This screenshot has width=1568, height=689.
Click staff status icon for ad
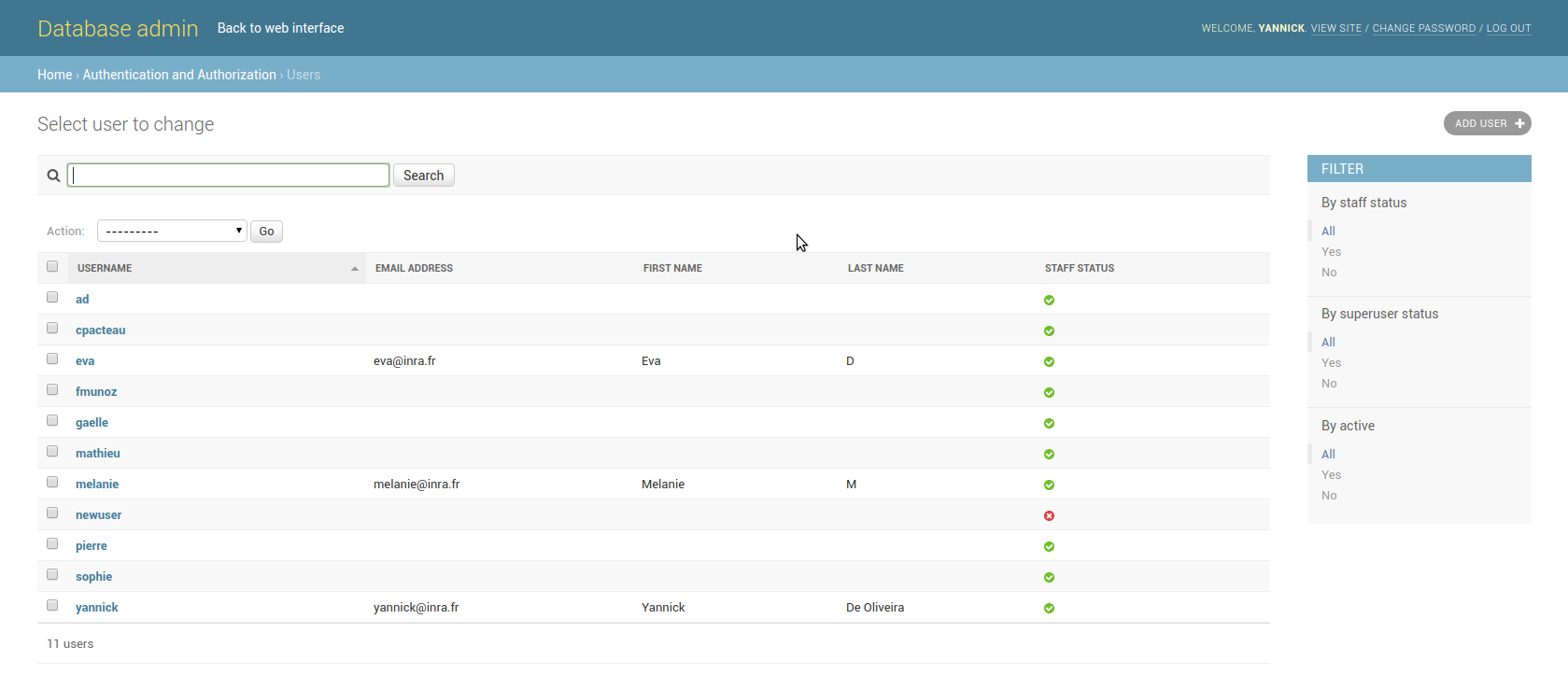(x=1049, y=300)
